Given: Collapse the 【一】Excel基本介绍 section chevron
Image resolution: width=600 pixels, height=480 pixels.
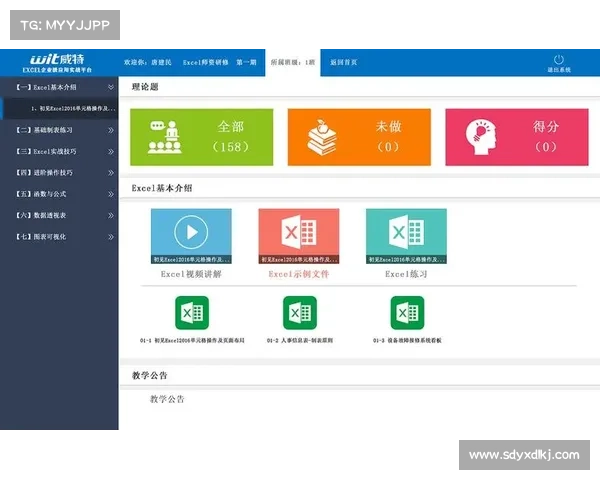Looking at the screenshot, I should [x=111, y=87].
